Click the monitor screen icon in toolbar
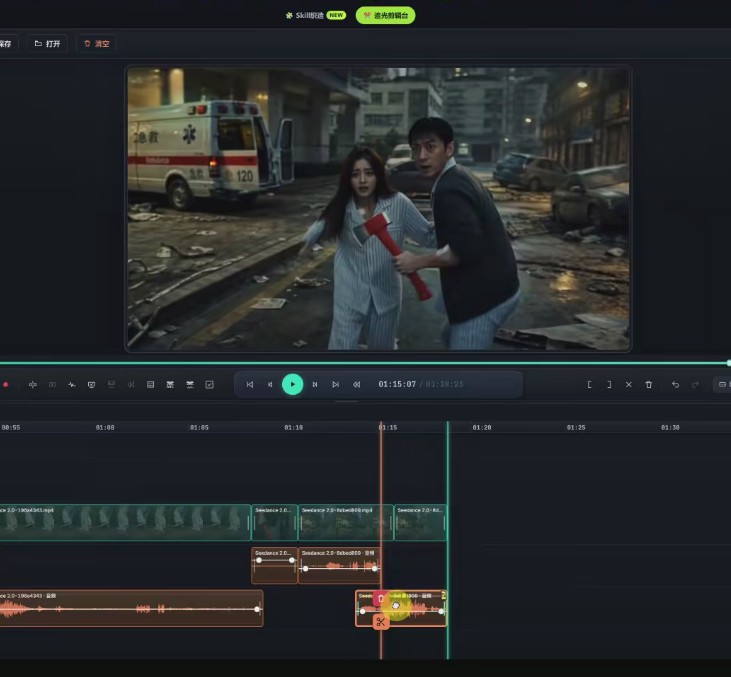The width and height of the screenshot is (731, 677). coord(91,385)
